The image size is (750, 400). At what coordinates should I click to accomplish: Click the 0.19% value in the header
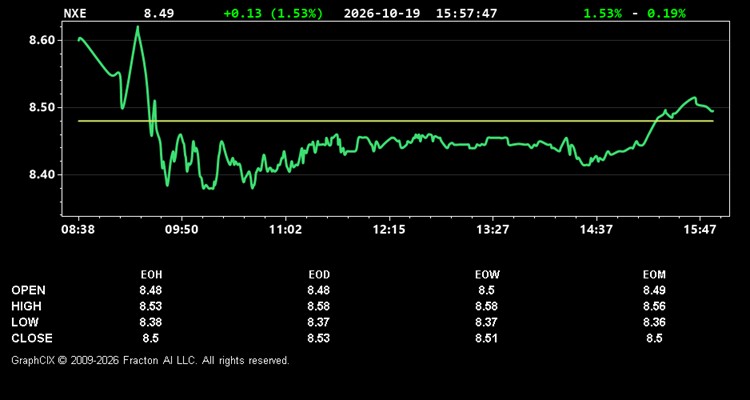[666, 13]
